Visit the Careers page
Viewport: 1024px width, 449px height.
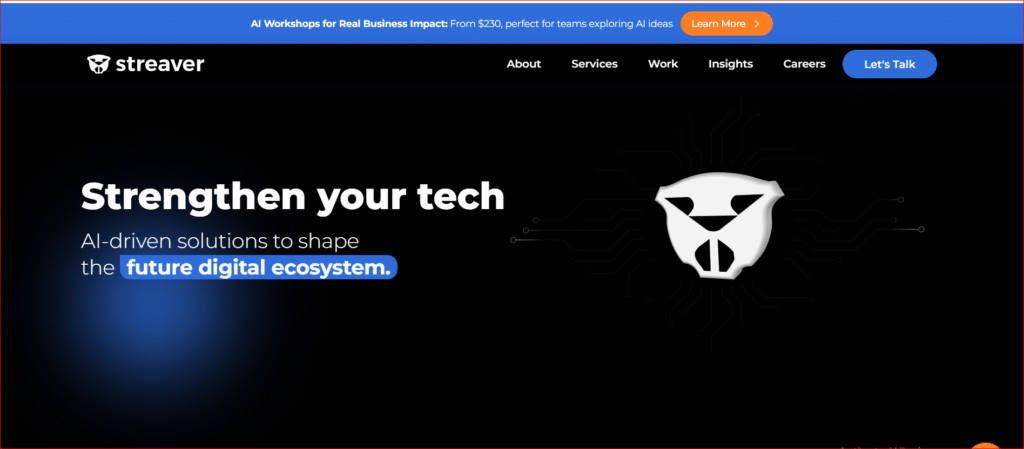point(804,64)
